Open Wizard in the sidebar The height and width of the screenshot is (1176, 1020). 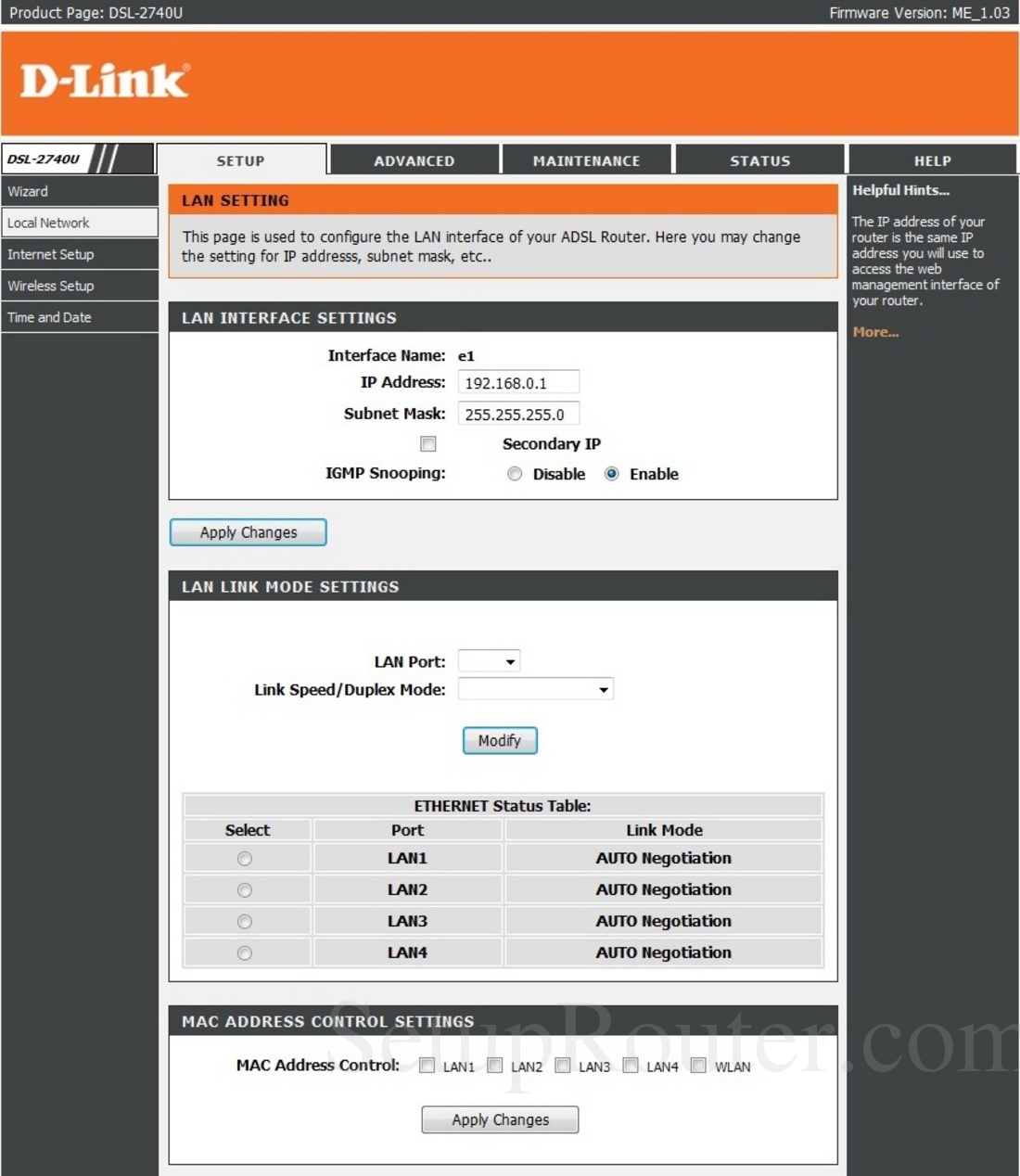79,191
